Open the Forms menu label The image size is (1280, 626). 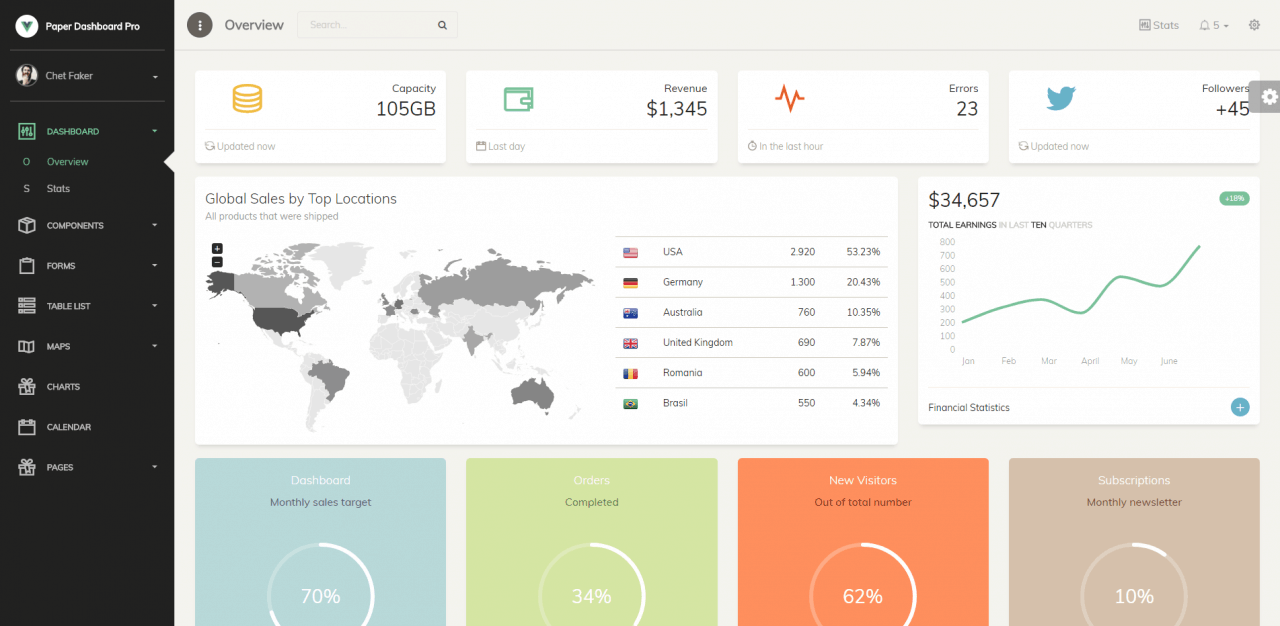(x=61, y=266)
